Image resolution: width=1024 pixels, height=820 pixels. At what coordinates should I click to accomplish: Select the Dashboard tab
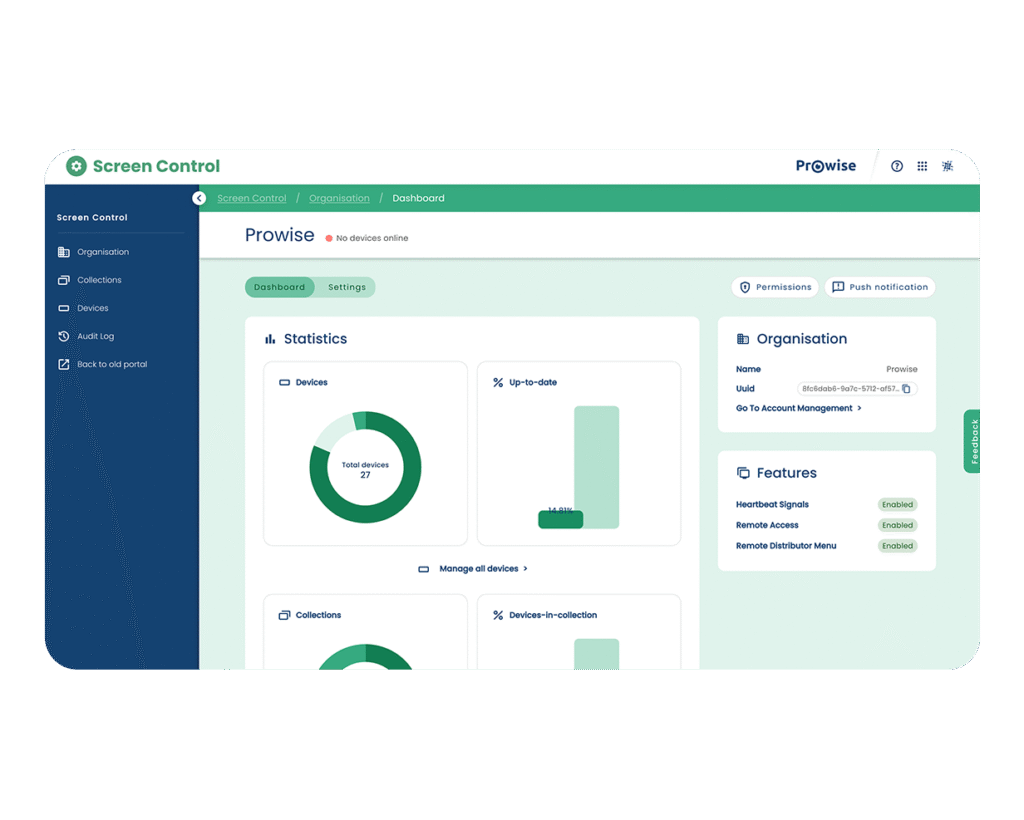click(x=279, y=288)
